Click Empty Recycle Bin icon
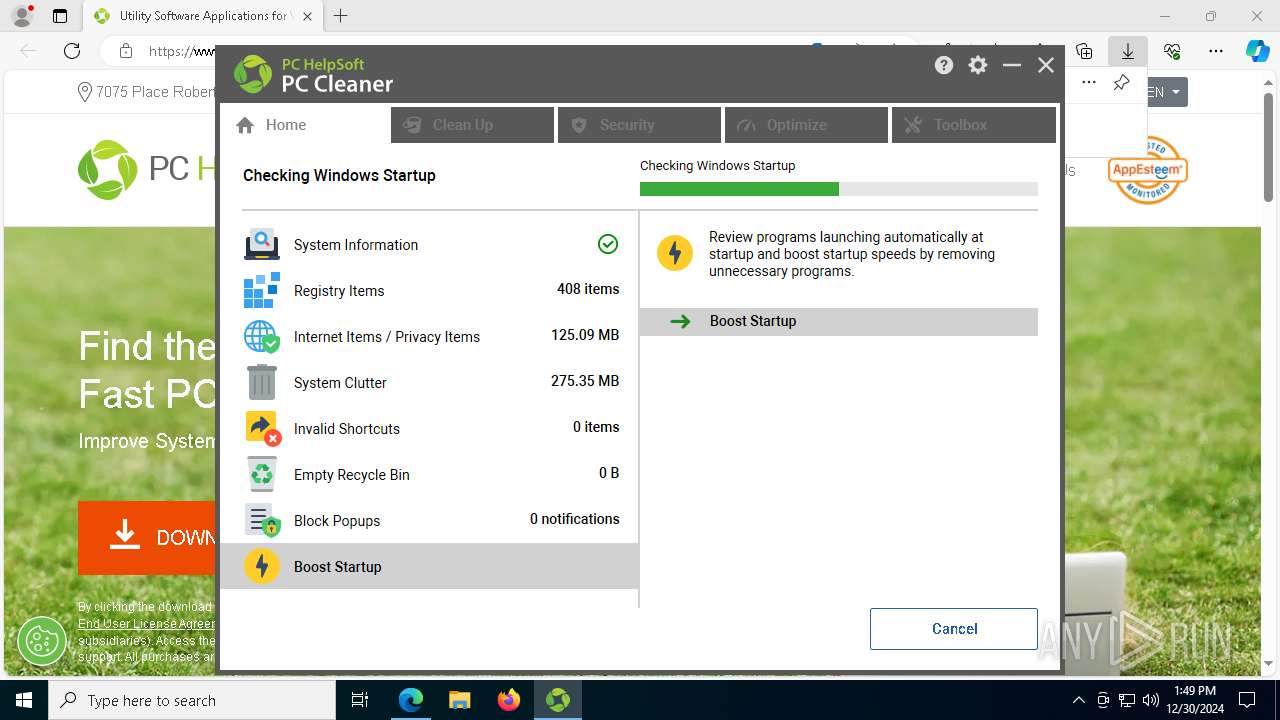The height and width of the screenshot is (720, 1280). pyautogui.click(x=262, y=474)
